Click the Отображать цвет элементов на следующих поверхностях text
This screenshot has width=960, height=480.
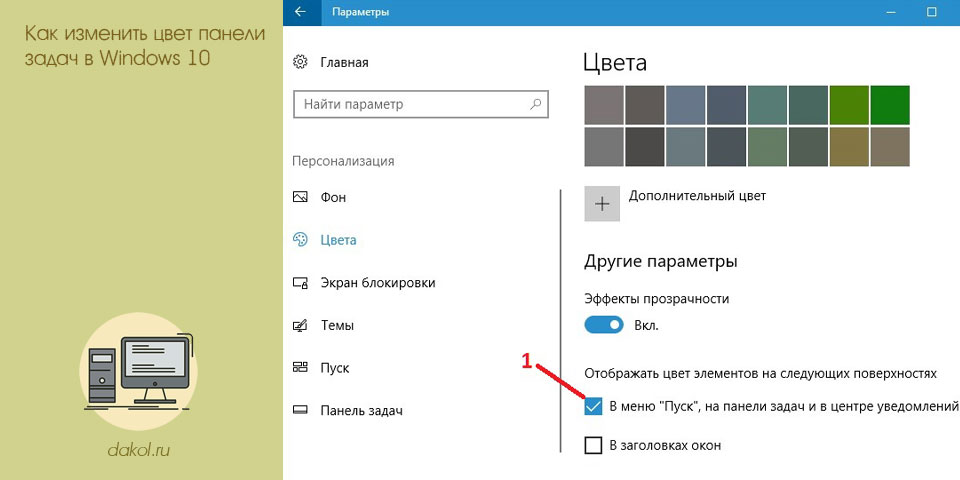pos(761,373)
